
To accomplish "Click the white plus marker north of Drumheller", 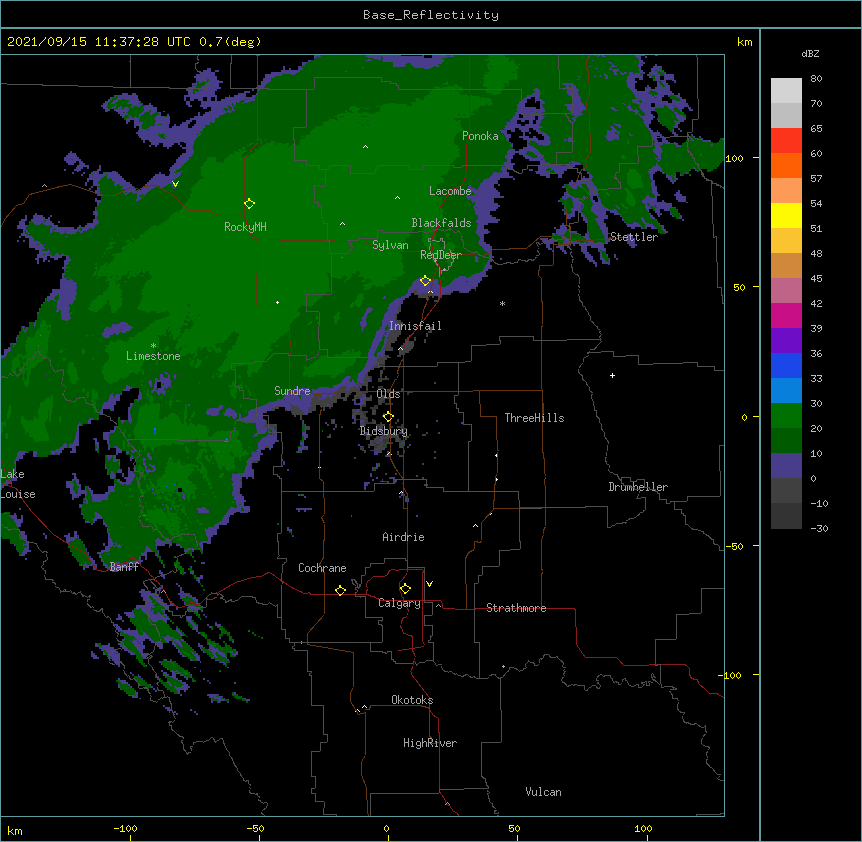I will click(612, 375).
